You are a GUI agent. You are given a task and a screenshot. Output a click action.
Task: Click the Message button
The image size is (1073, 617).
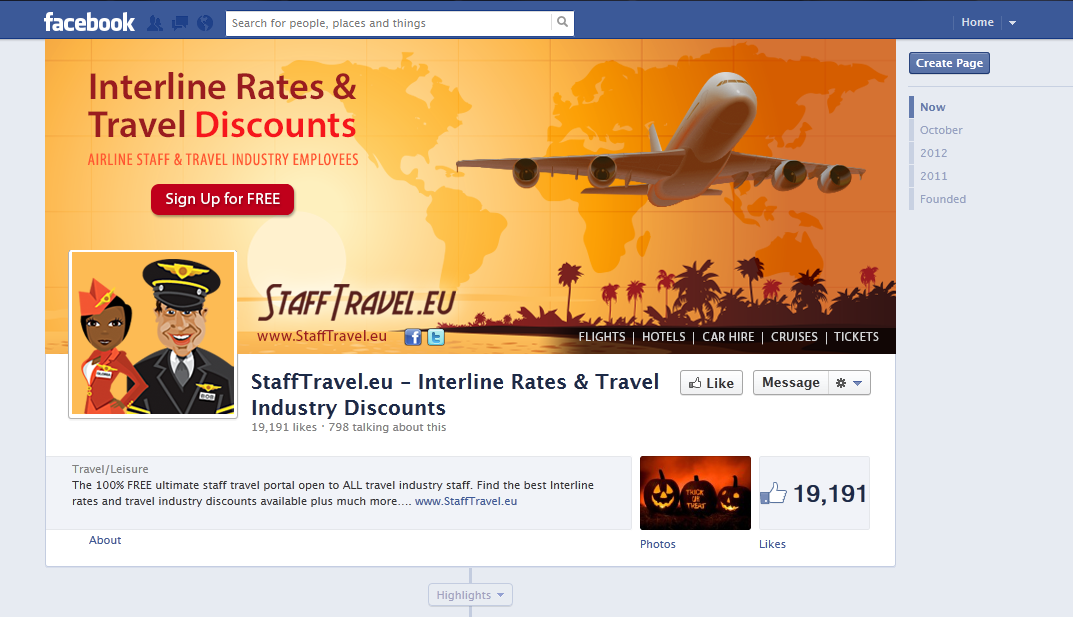pyautogui.click(x=790, y=383)
